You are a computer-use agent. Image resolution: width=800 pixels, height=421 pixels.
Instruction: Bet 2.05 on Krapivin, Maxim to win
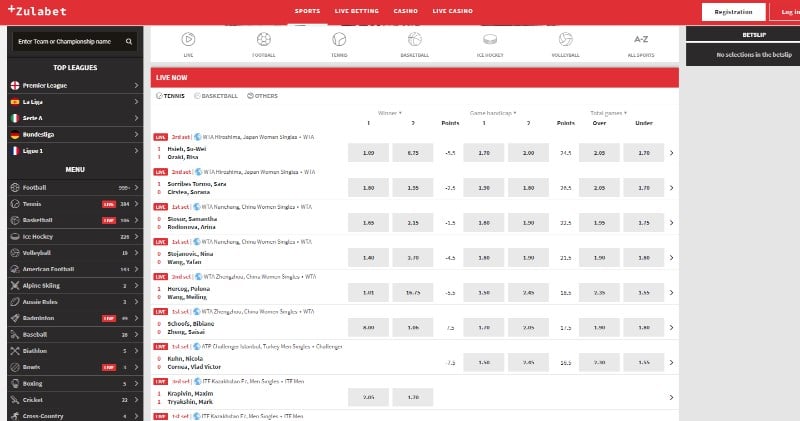click(x=368, y=397)
